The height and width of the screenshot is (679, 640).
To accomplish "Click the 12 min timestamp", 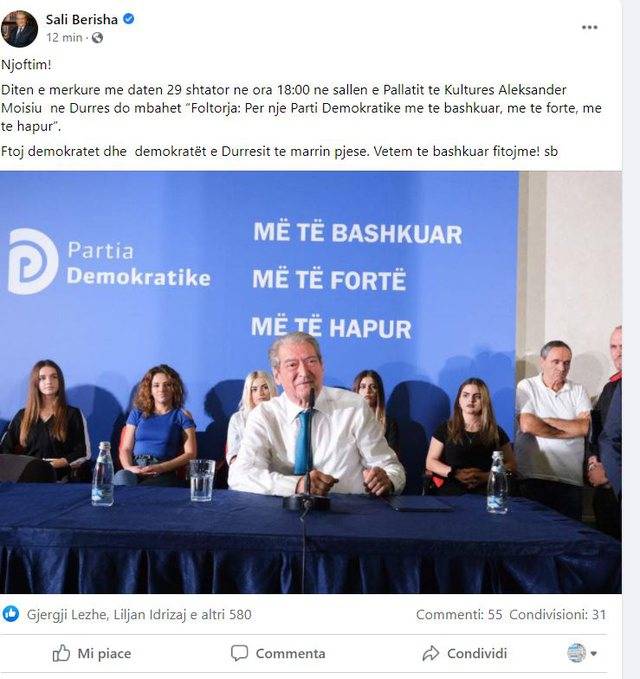I will click(64, 38).
